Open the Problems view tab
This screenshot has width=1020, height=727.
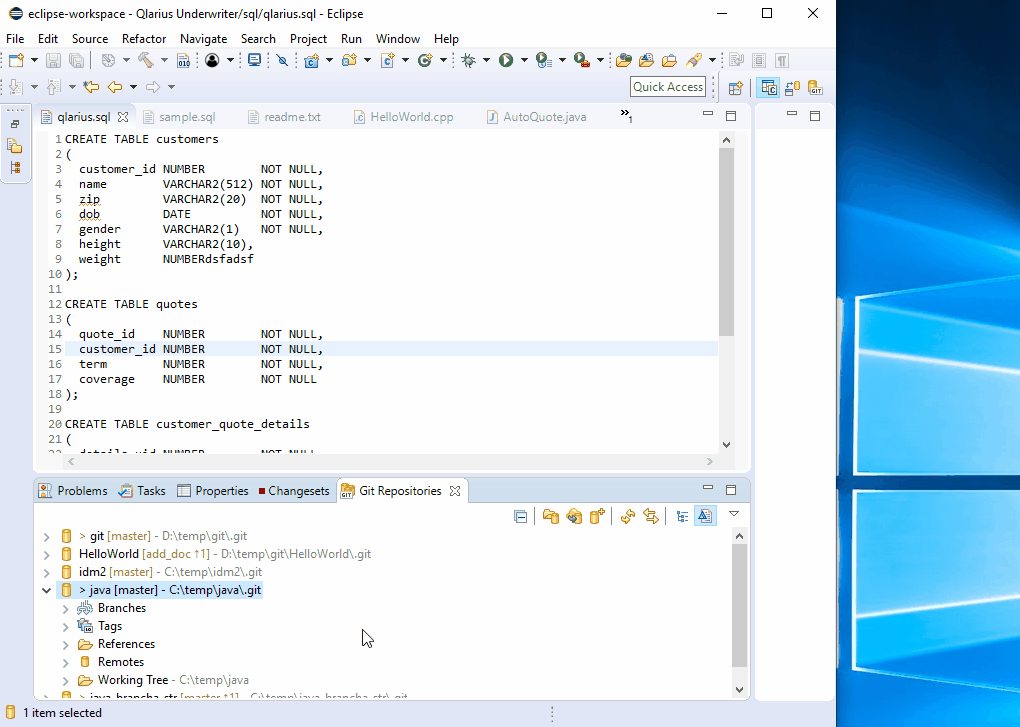[81, 491]
